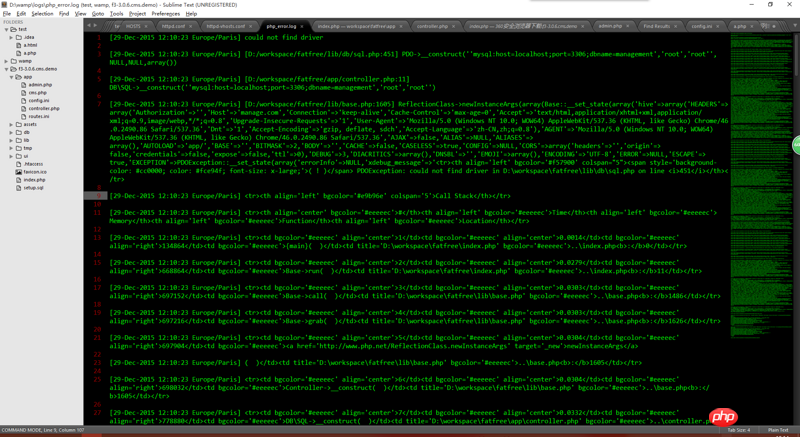
Task: Expand the assets folder
Action: (x=11, y=124)
